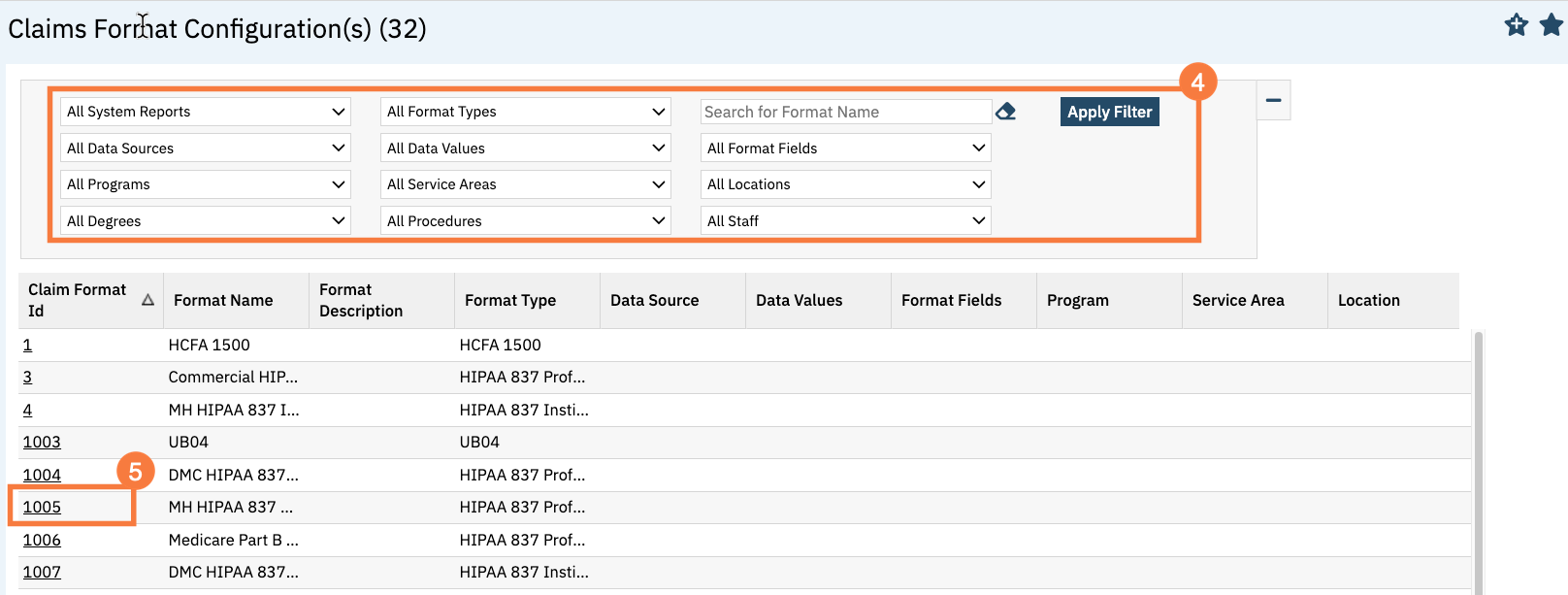
Task: Open the All System Reports dropdown
Action: [x=206, y=112]
